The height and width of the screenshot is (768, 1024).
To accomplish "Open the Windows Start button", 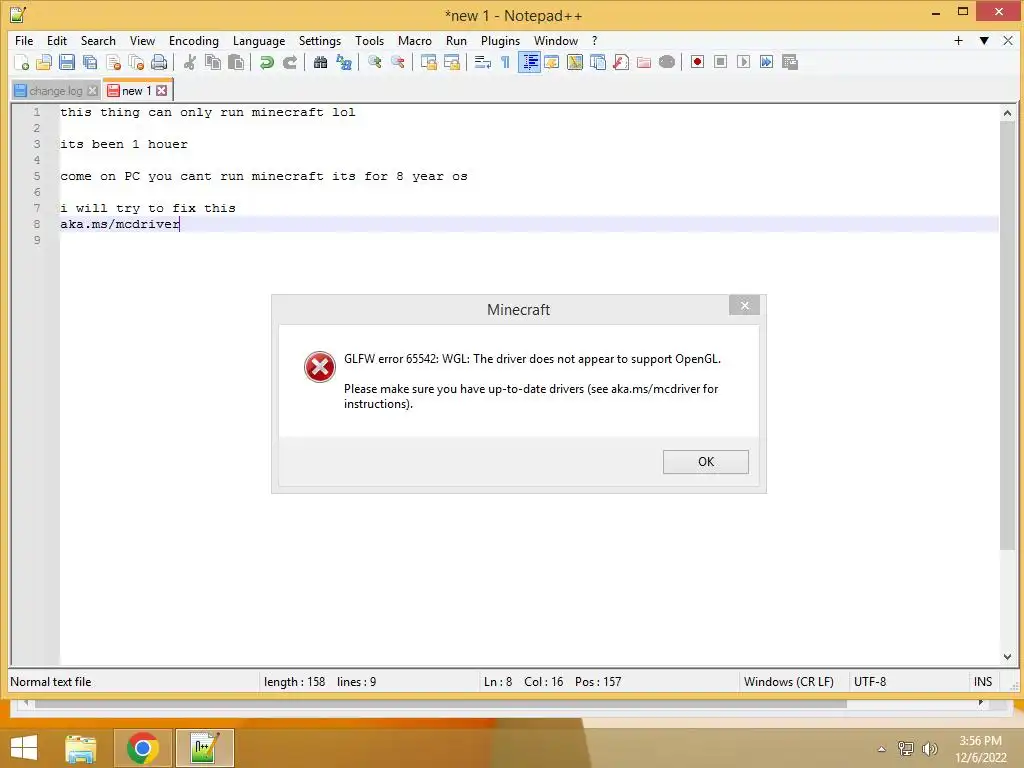I will point(24,748).
